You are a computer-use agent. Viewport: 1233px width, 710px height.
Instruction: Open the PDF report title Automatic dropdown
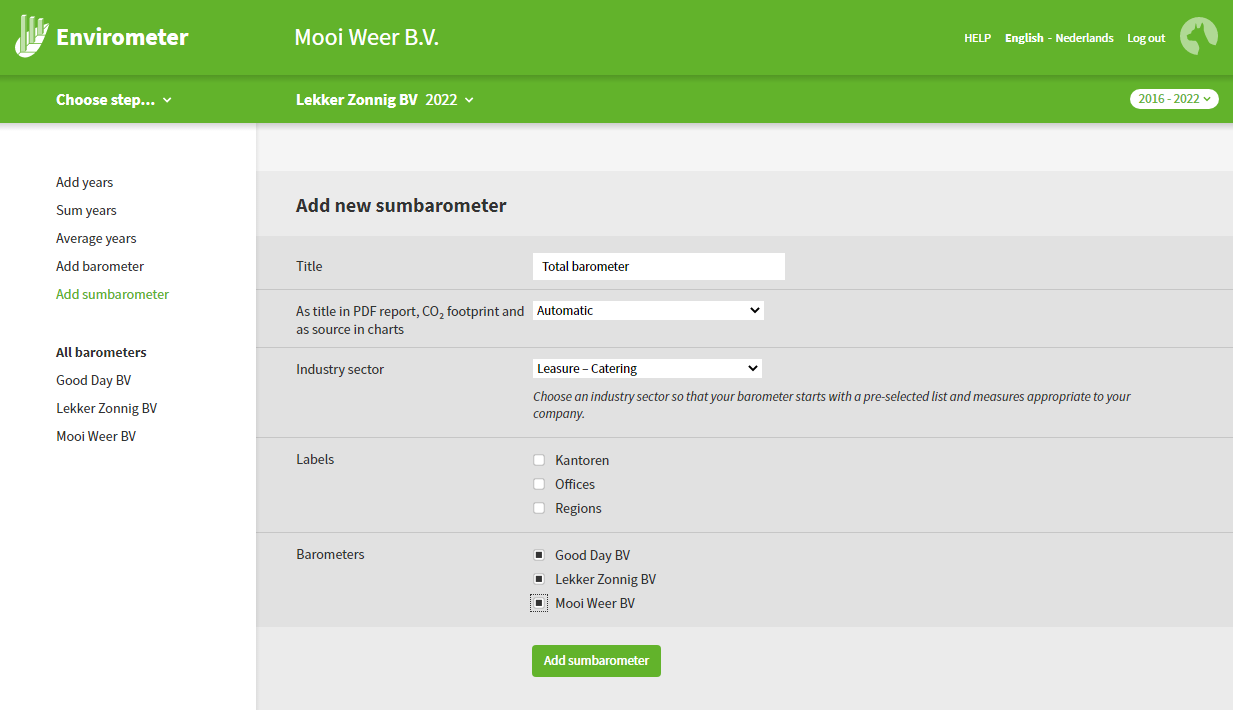(648, 311)
